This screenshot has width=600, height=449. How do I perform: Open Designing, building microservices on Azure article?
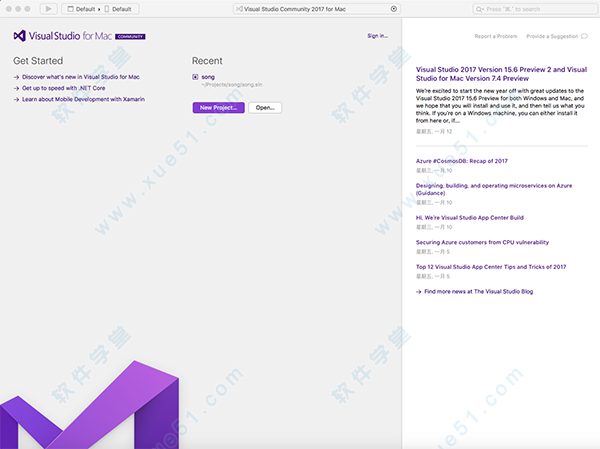click(494, 189)
